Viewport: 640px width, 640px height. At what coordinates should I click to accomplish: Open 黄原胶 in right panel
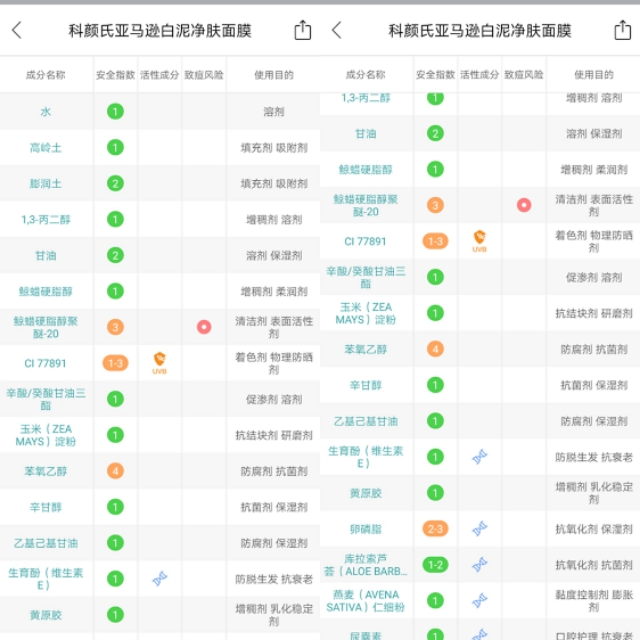tap(366, 493)
